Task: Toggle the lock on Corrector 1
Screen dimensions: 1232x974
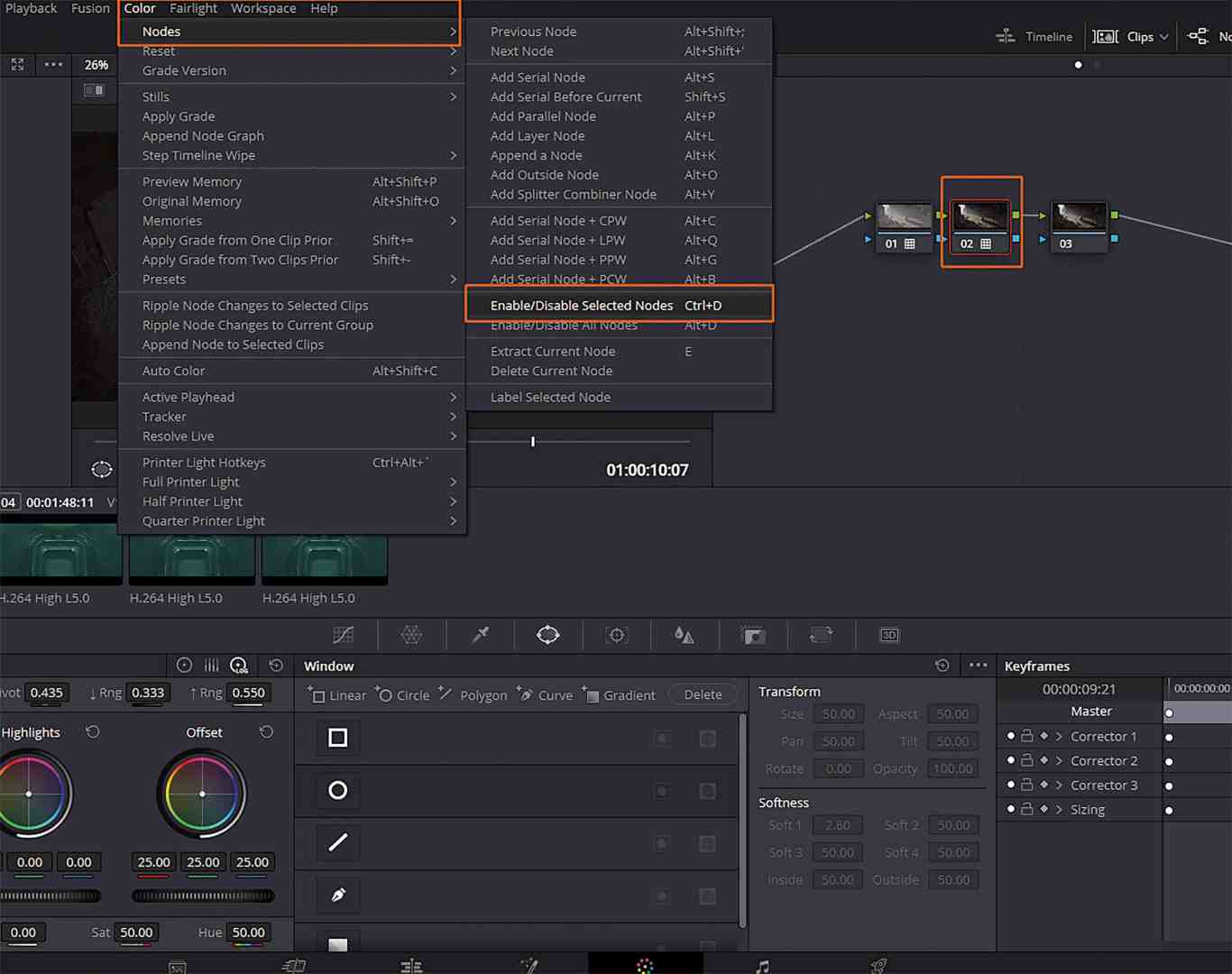Action: pyautogui.click(x=1026, y=736)
